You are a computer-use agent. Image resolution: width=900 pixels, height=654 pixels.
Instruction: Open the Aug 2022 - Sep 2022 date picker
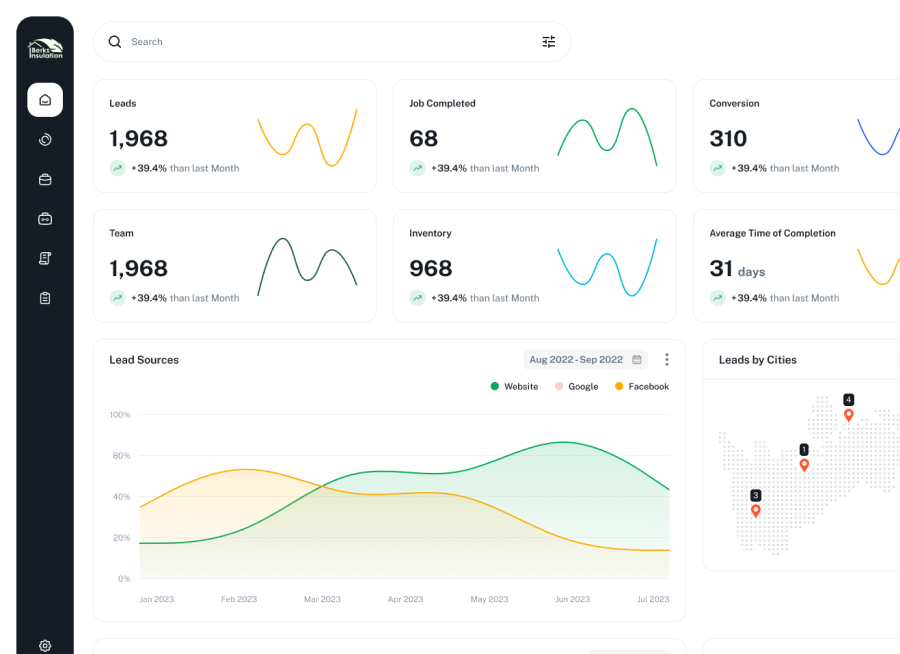[x=585, y=359]
